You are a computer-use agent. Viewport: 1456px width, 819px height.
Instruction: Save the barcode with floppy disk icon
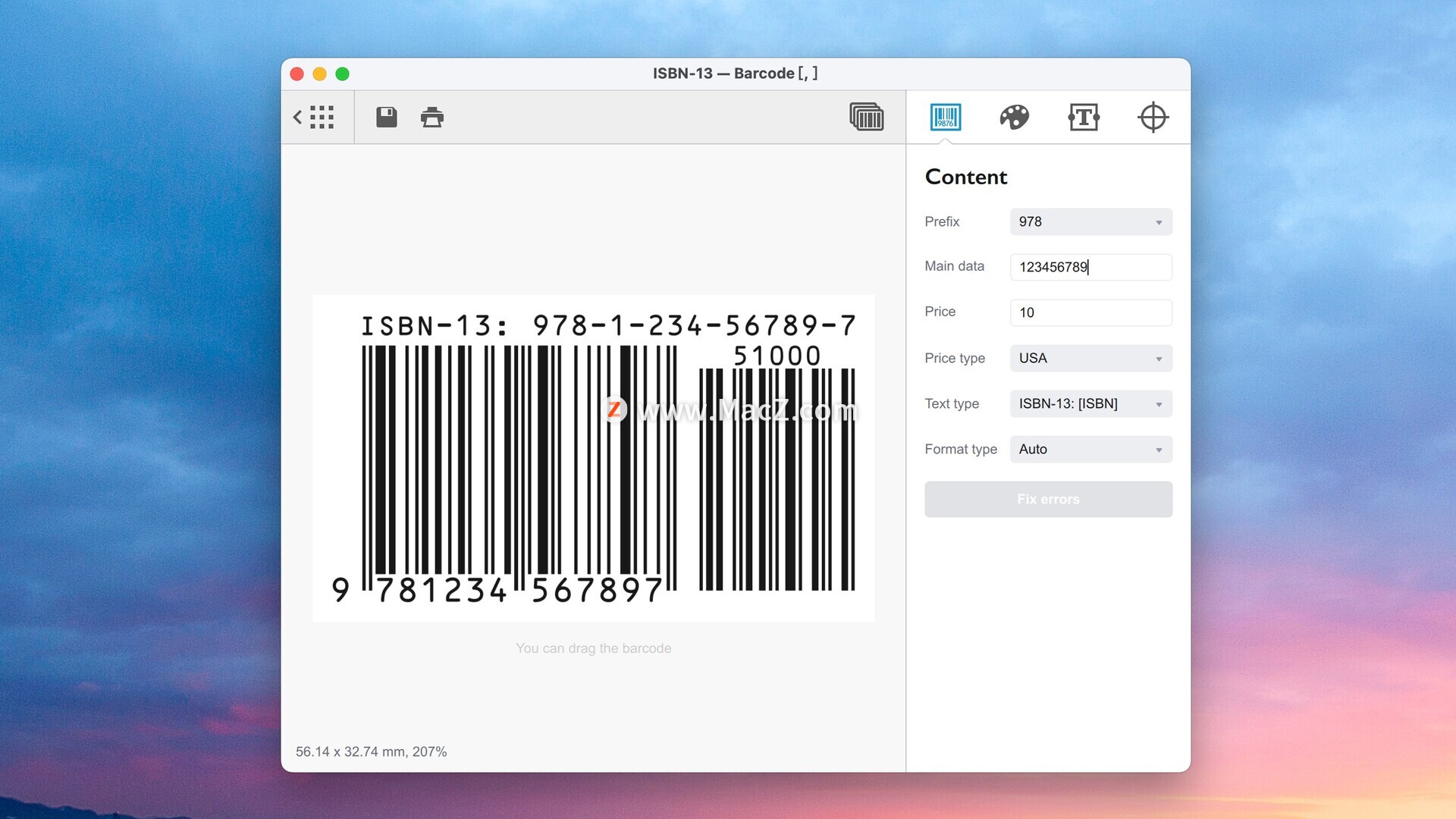point(387,118)
